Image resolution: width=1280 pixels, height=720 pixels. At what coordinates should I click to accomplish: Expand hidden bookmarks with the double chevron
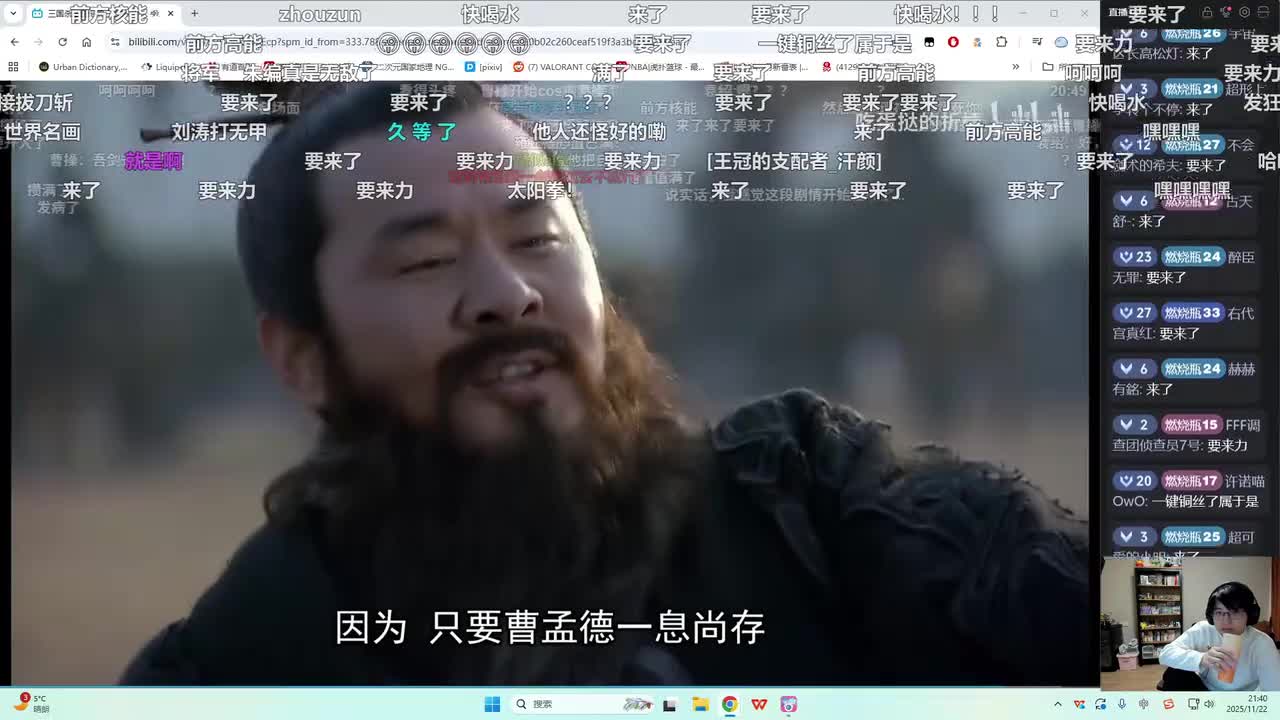click(x=1015, y=67)
